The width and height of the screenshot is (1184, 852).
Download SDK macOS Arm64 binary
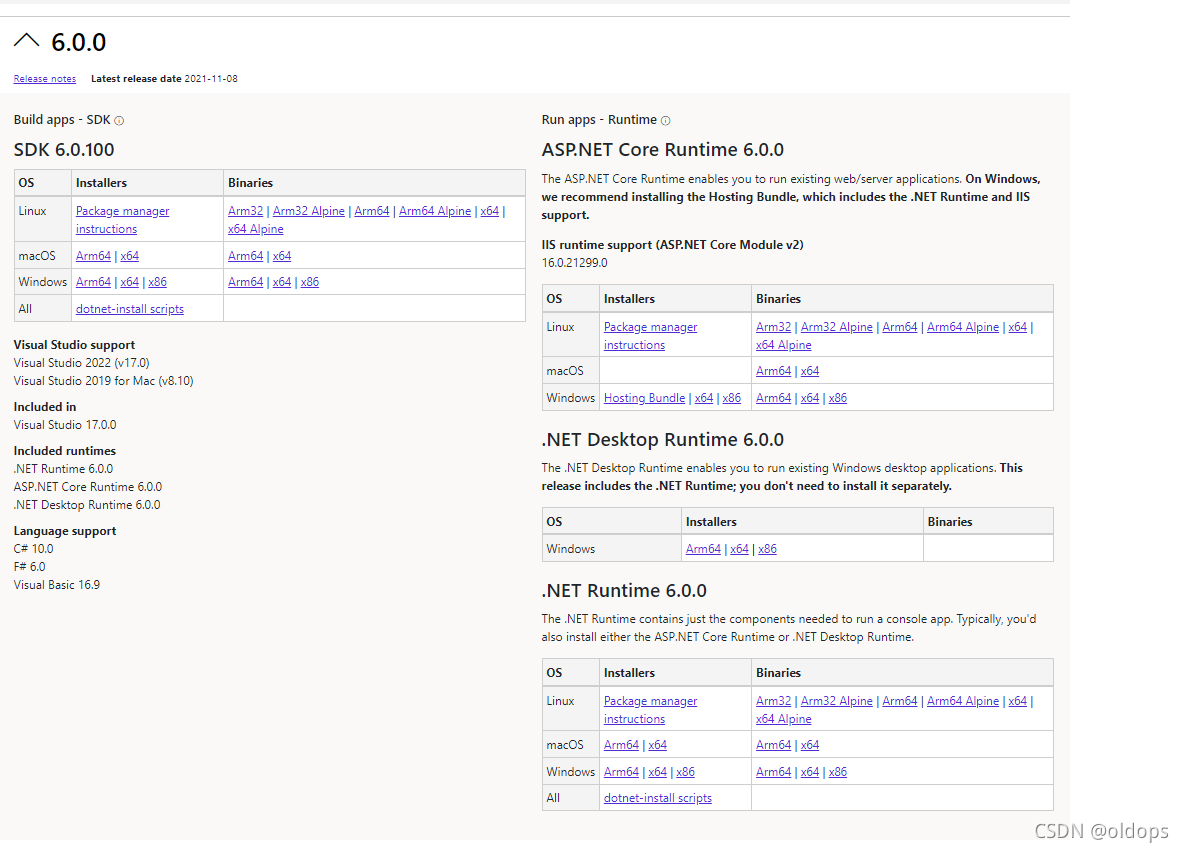tap(245, 256)
